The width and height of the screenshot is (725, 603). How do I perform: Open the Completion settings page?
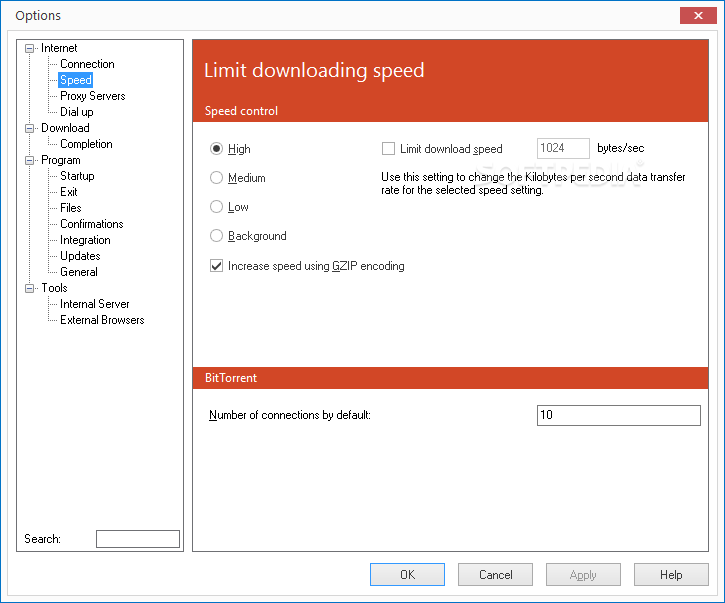pos(86,144)
